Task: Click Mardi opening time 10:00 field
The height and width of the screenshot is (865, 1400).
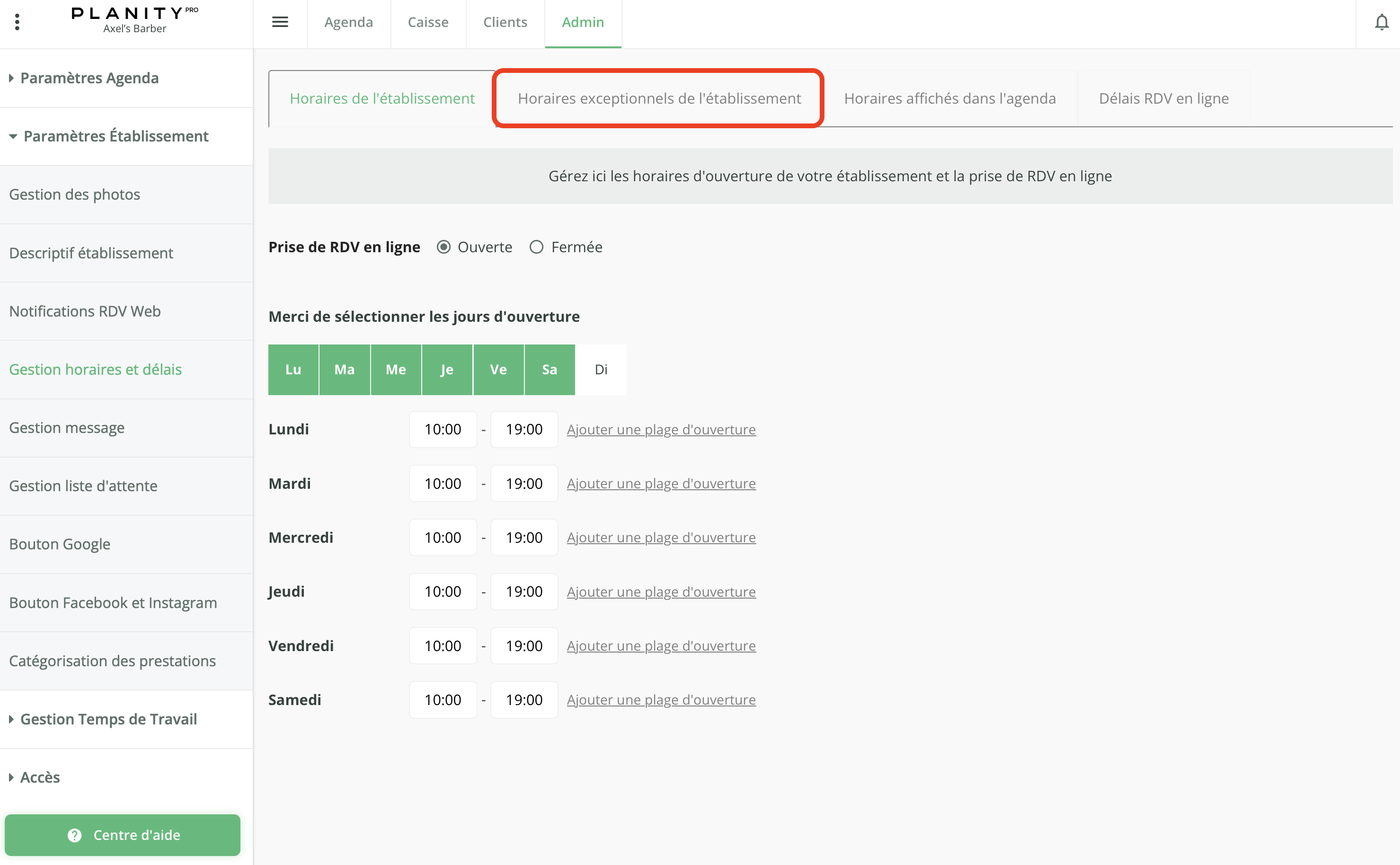Action: coord(442,484)
